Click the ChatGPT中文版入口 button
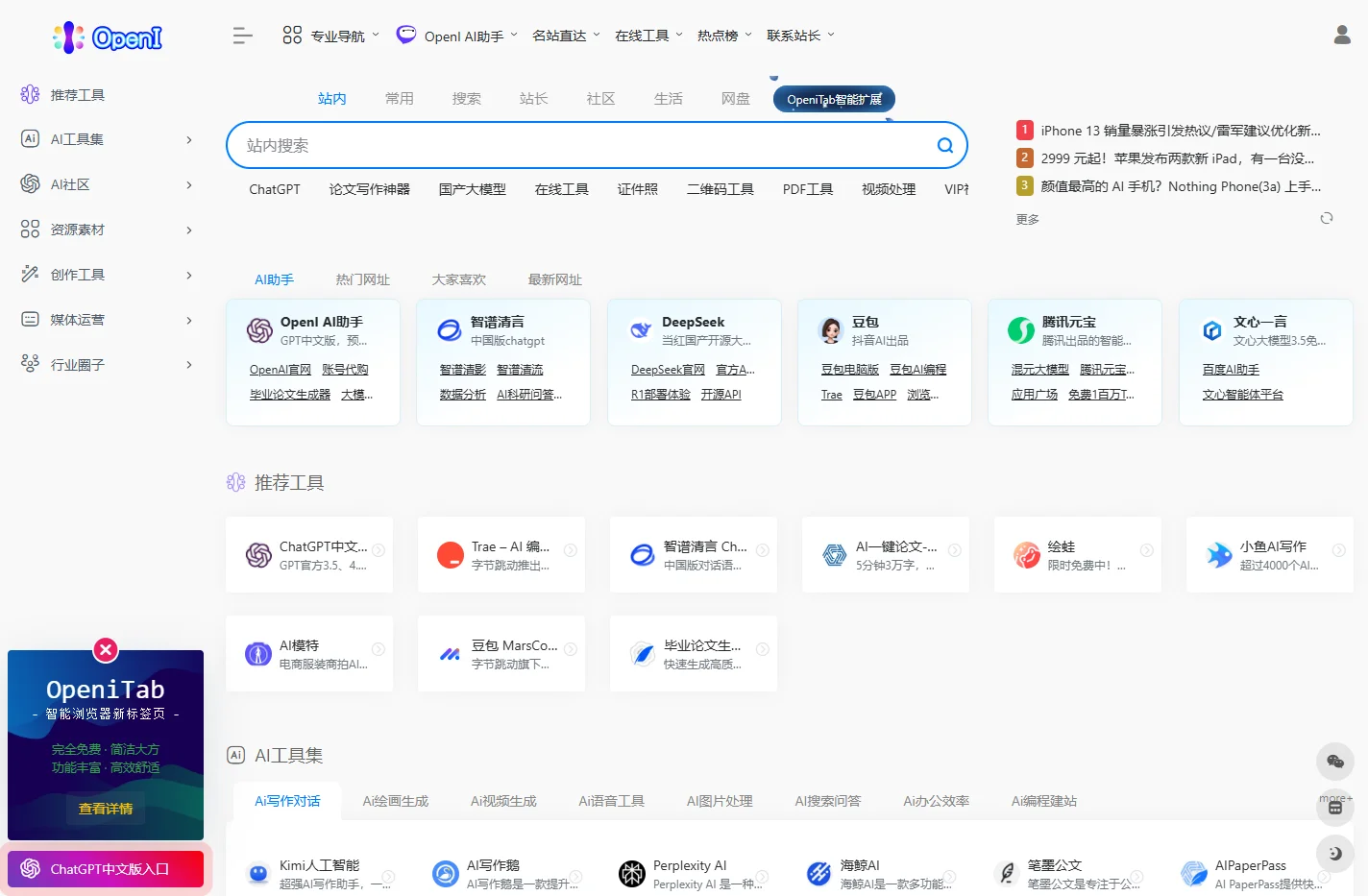1368x896 pixels. coord(106,869)
